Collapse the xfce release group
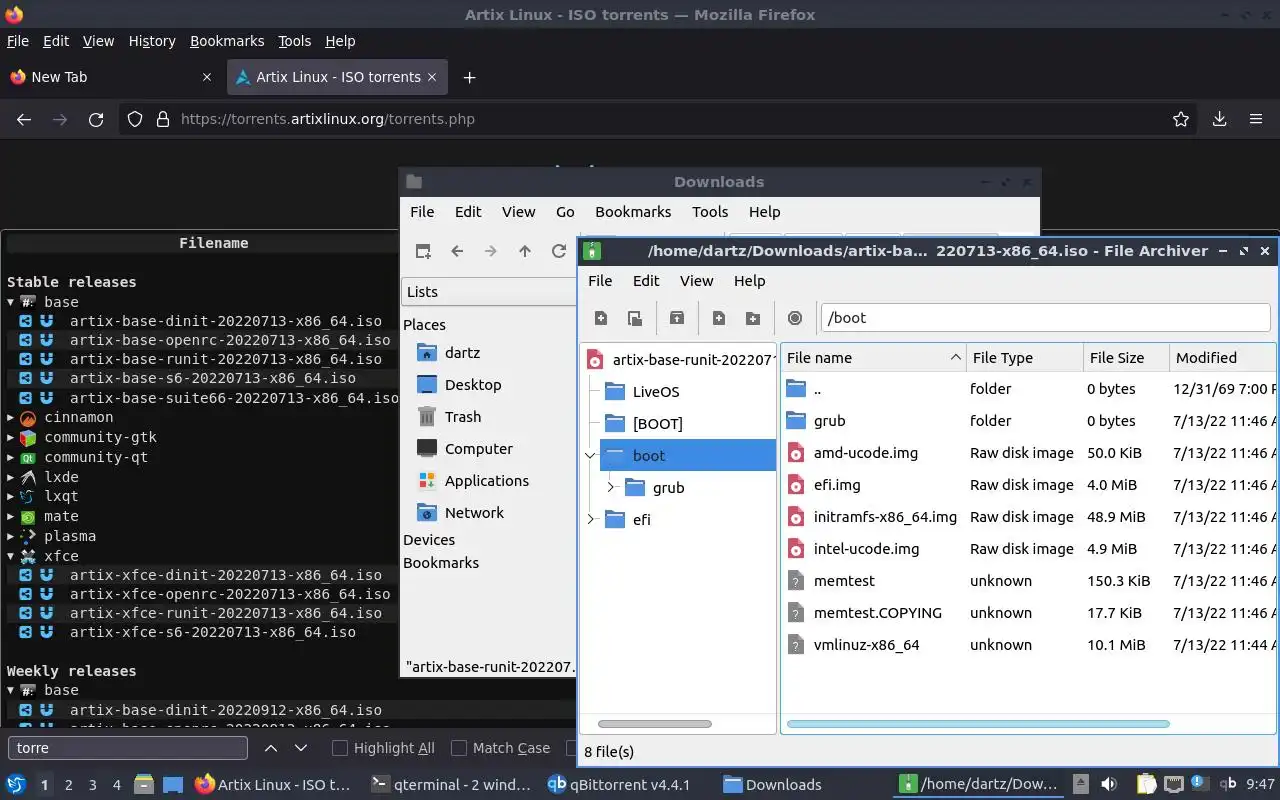The width and height of the screenshot is (1280, 800). (11, 556)
